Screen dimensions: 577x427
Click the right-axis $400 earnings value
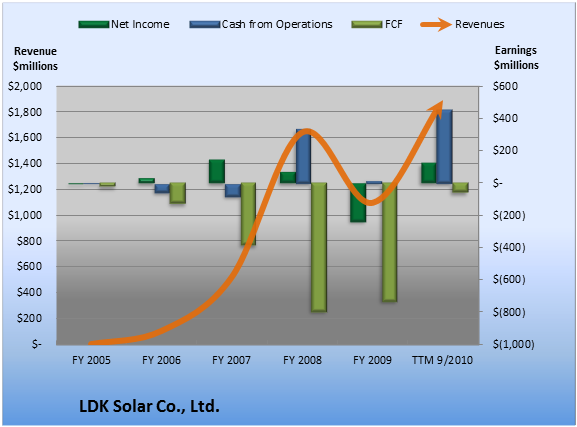point(505,118)
